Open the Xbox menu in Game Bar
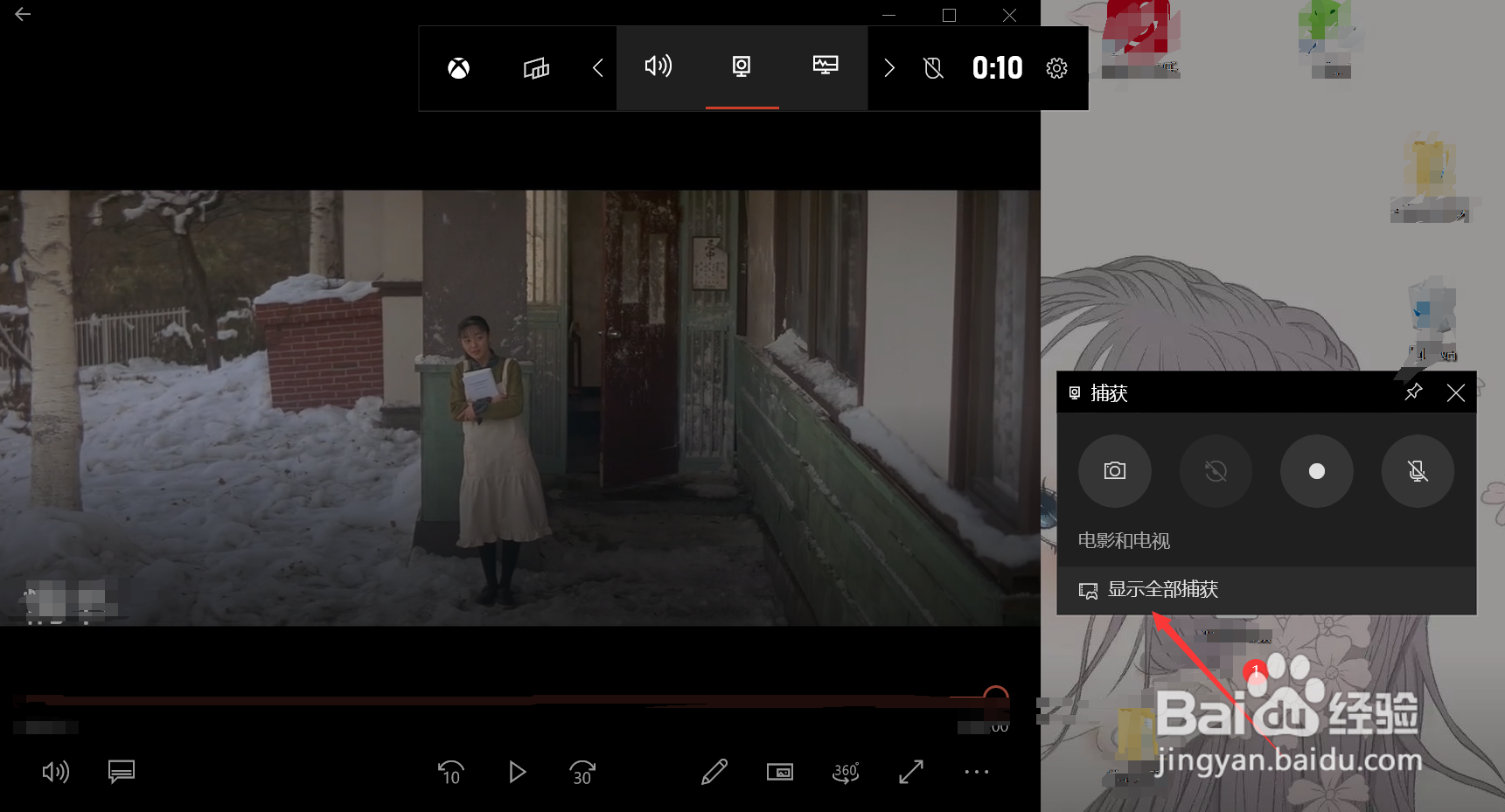The width and height of the screenshot is (1505, 812). point(459,68)
